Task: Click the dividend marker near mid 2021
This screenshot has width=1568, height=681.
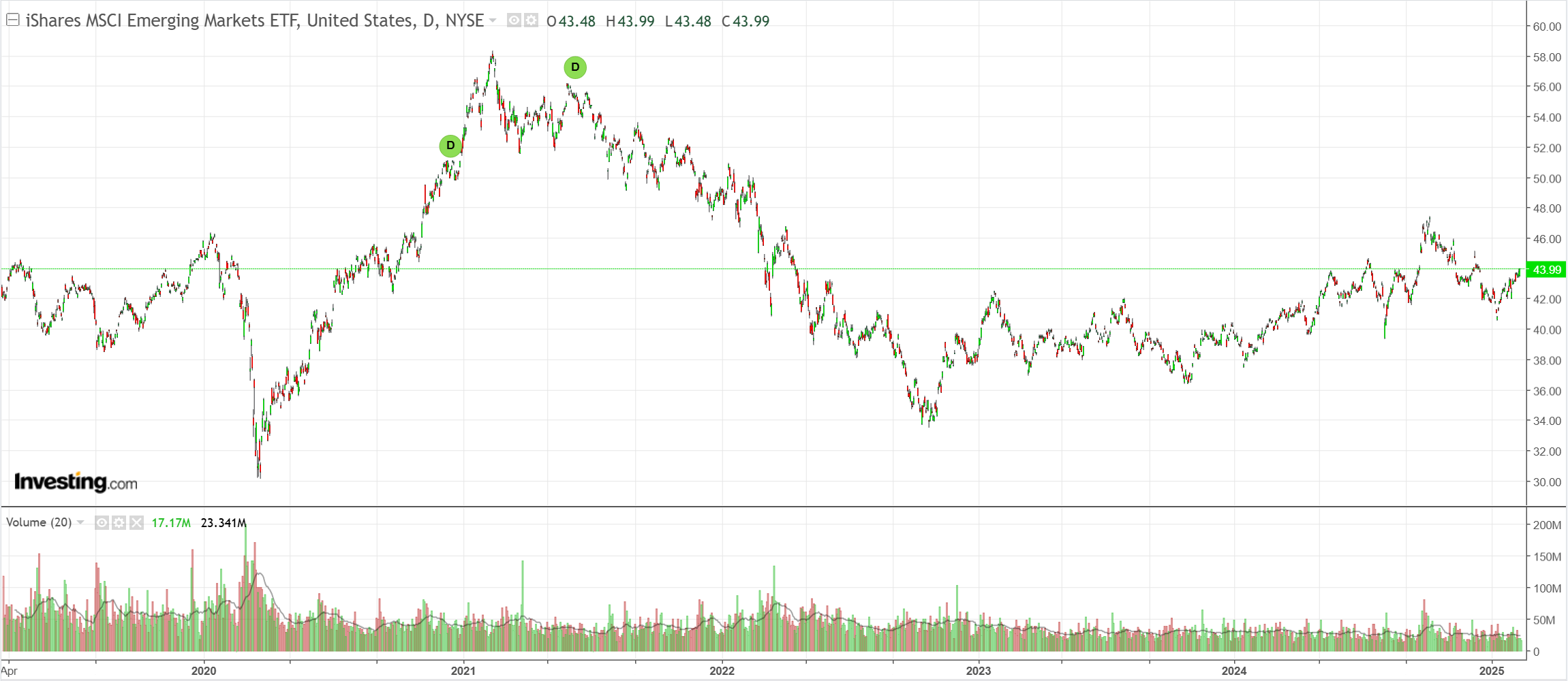Action: click(575, 67)
